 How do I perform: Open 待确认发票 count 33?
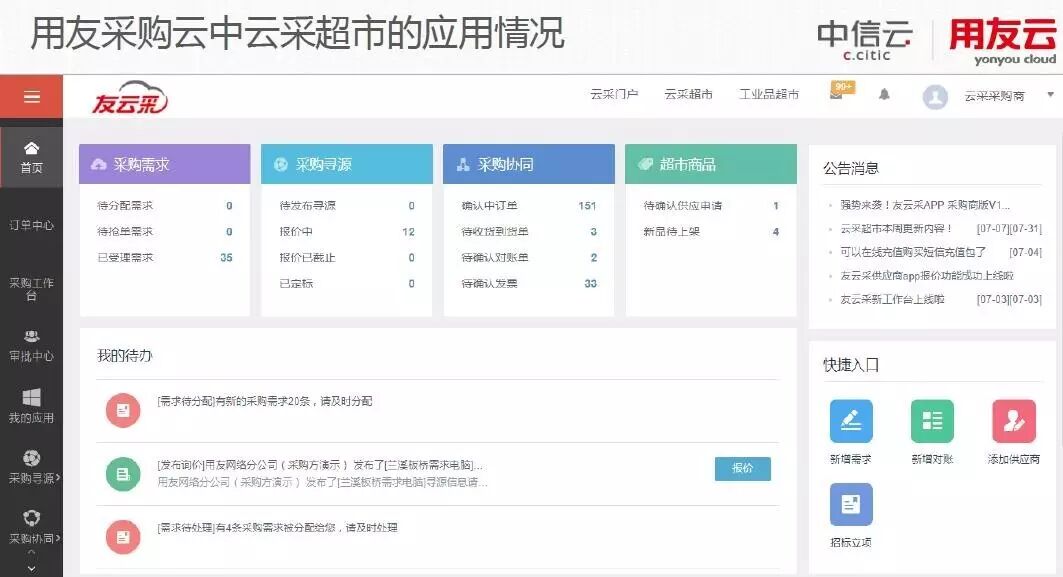click(x=590, y=283)
